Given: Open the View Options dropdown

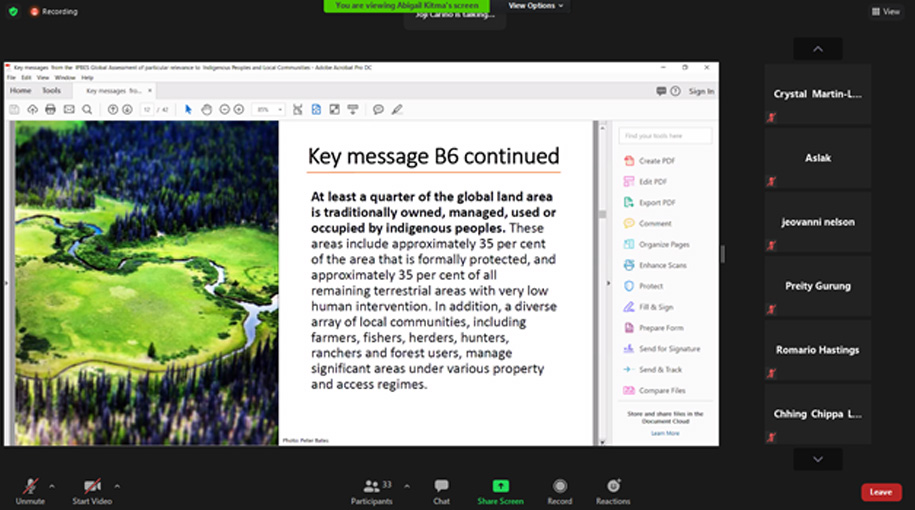Looking at the screenshot, I should coord(536,6).
